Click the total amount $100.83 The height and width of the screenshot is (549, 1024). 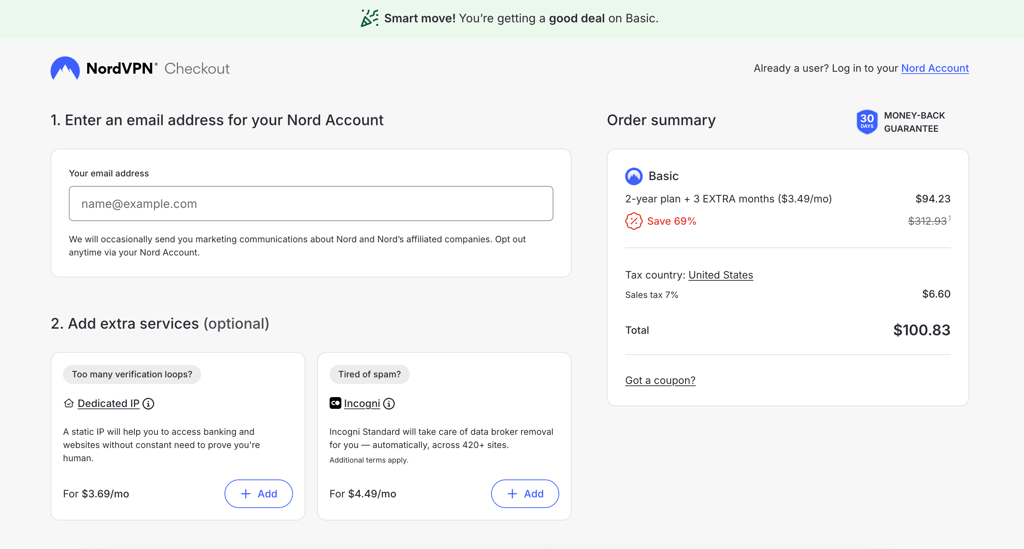pos(921,330)
